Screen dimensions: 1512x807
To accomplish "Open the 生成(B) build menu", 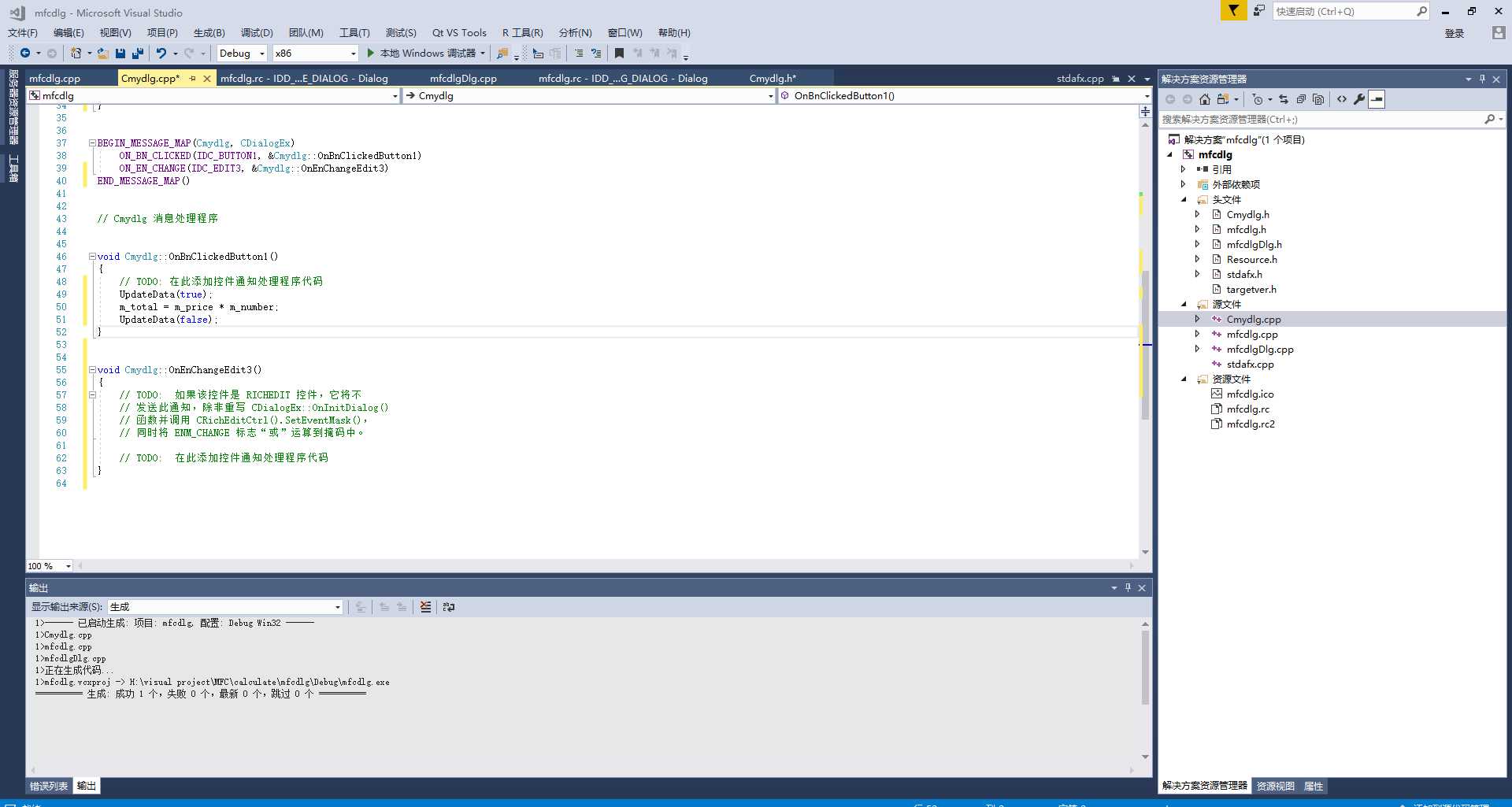I will (x=209, y=32).
